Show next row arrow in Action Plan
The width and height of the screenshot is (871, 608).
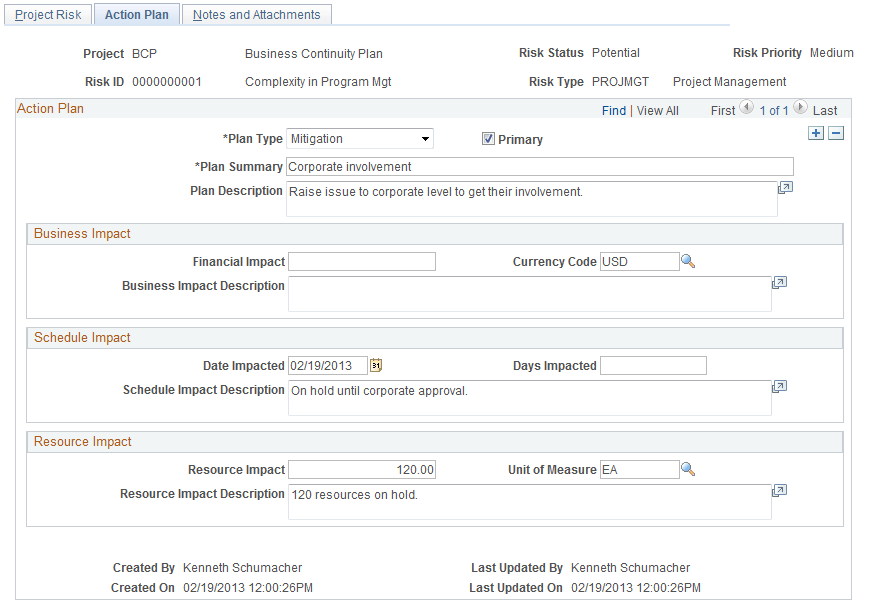pyautogui.click(x=800, y=107)
